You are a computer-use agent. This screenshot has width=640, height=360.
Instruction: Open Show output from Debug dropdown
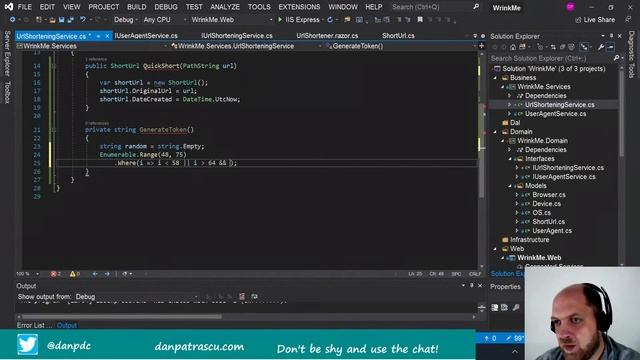click(x=136, y=297)
